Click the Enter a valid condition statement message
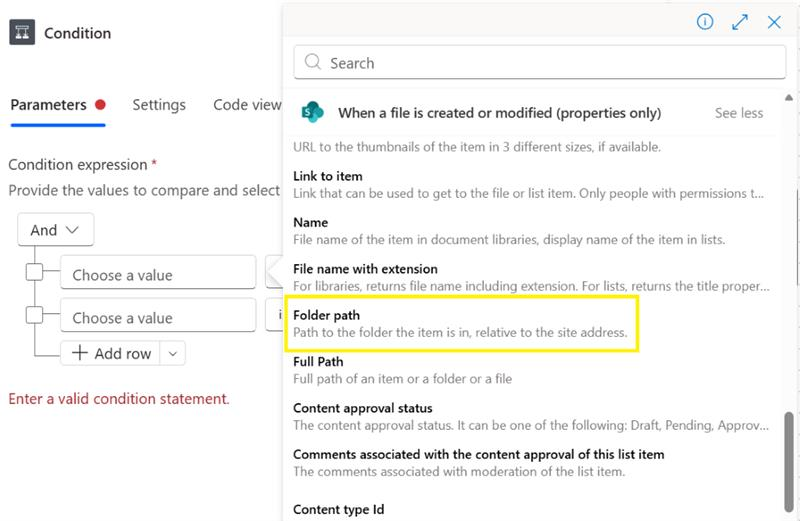 pyautogui.click(x=119, y=399)
